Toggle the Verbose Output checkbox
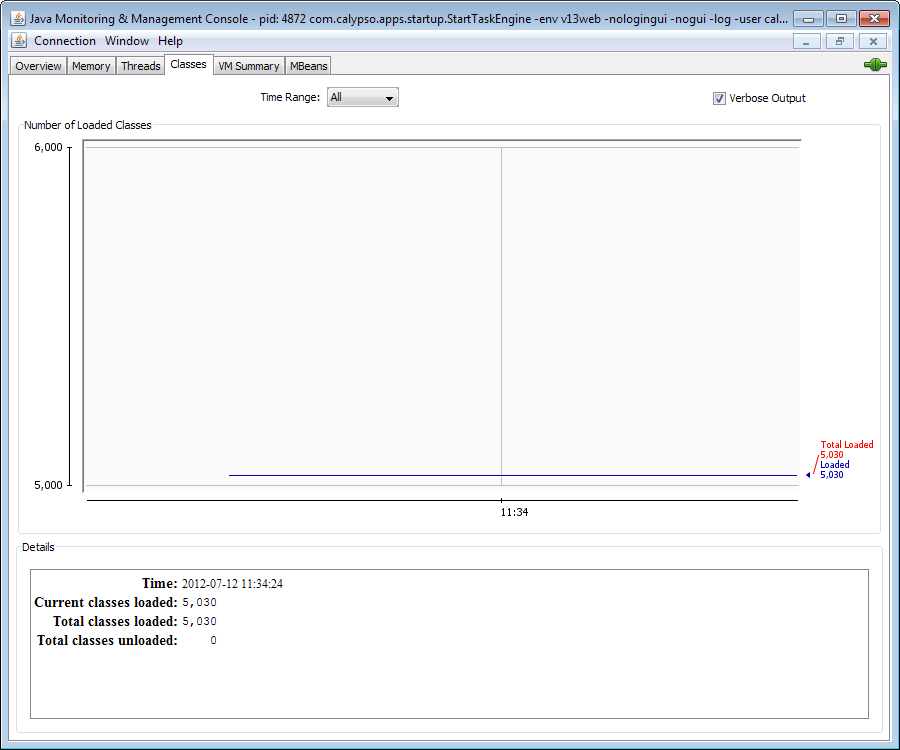This screenshot has height=750, width=900. tap(719, 99)
